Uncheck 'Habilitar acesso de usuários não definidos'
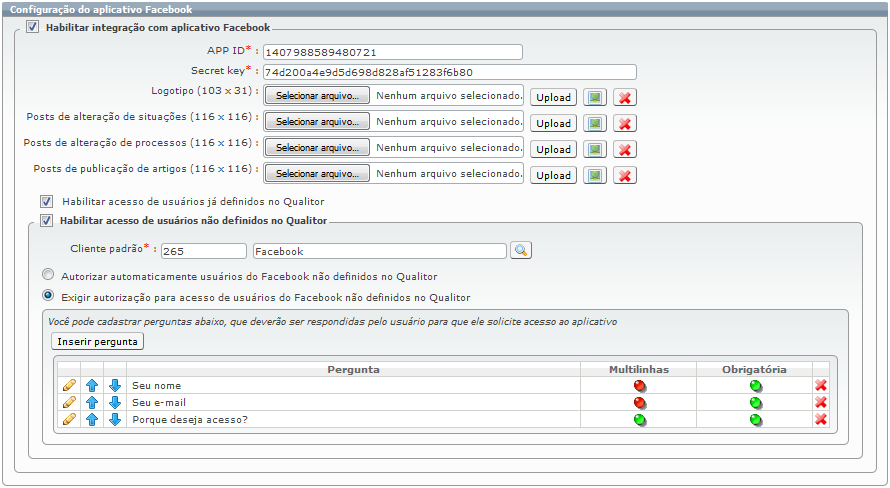The image size is (890, 488). click(46, 220)
